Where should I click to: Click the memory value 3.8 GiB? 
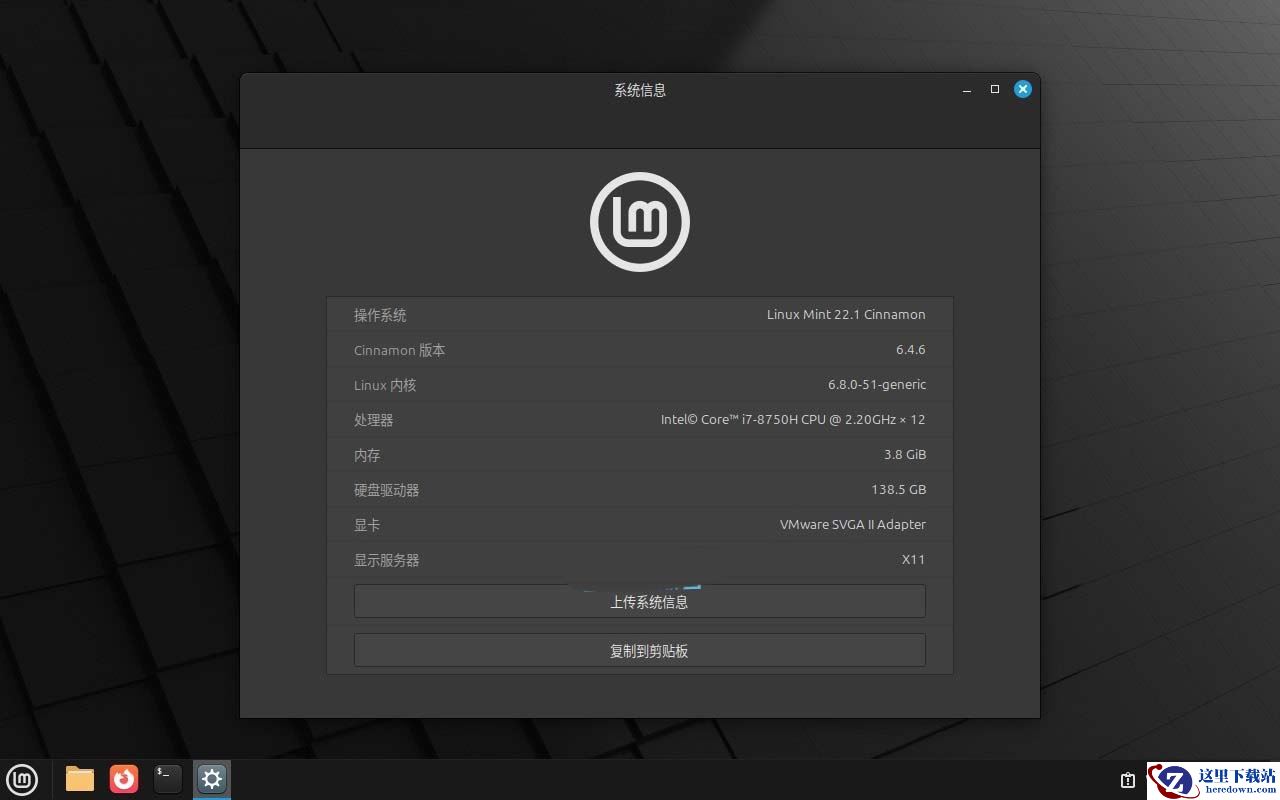coord(905,455)
